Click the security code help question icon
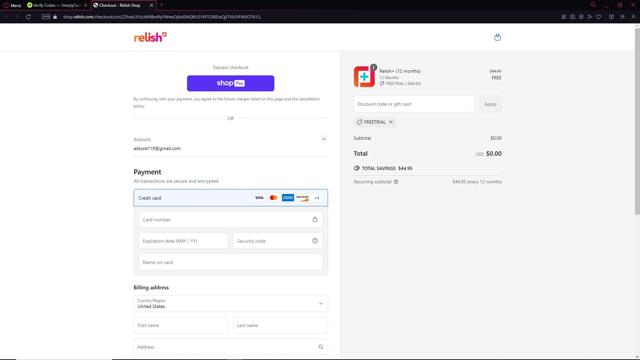This screenshot has height=360, width=640. [x=315, y=241]
